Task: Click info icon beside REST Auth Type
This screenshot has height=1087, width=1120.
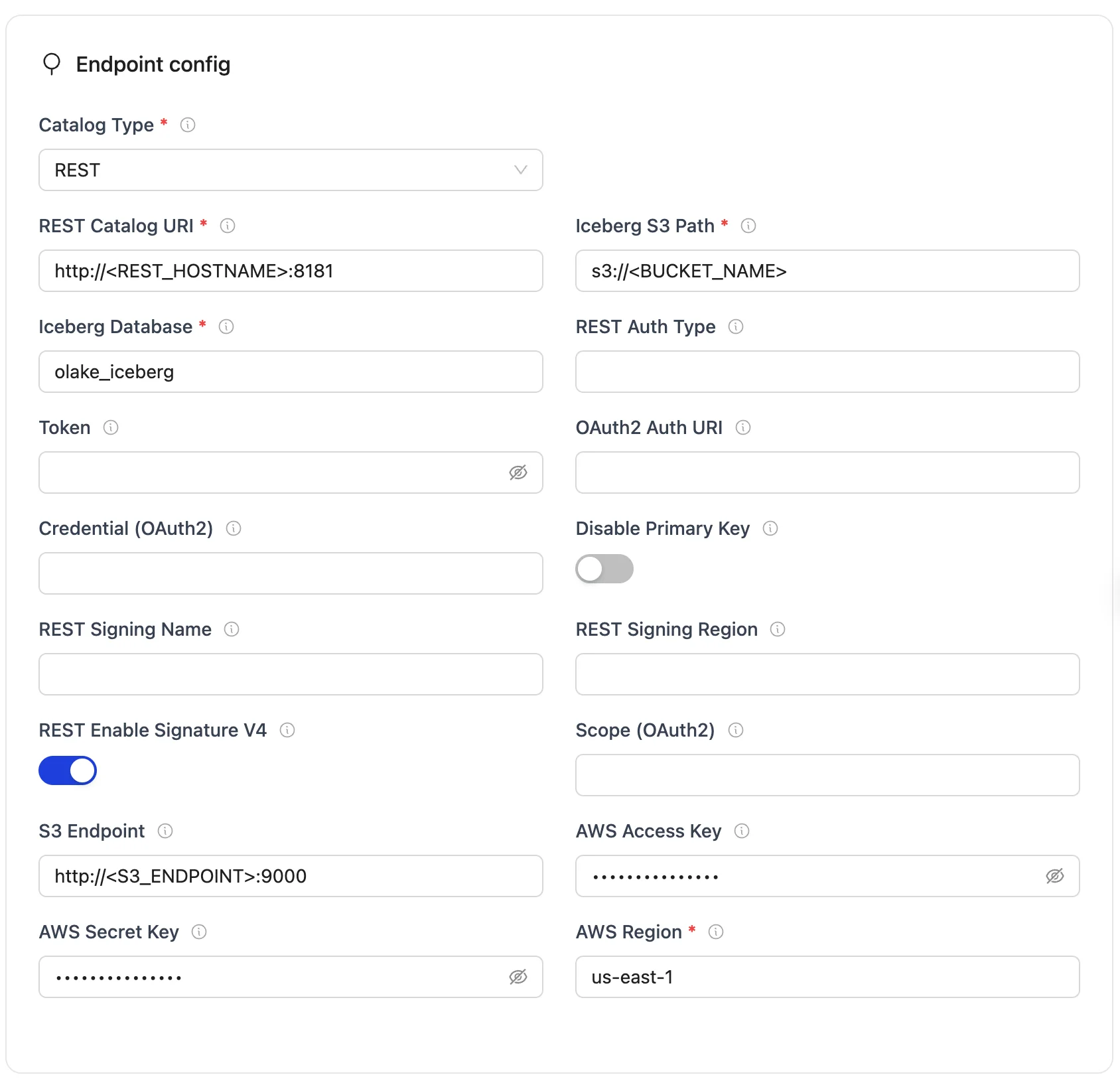Action: click(736, 326)
